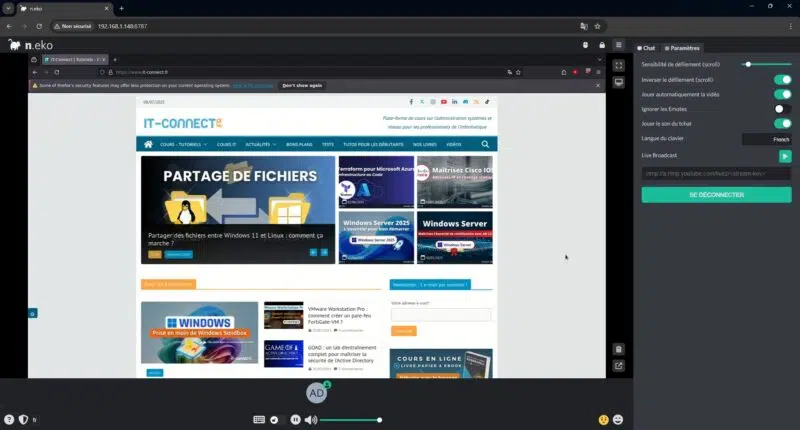Open the help question-mark icon

9,419
